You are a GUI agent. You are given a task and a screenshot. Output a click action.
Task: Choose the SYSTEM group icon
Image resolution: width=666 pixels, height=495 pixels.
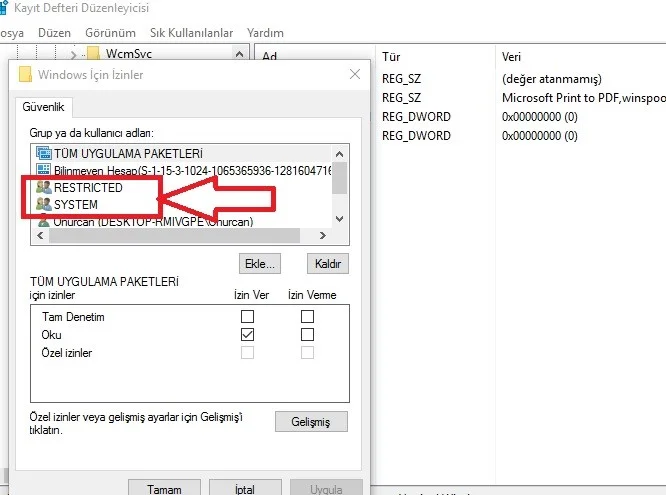tap(43, 204)
